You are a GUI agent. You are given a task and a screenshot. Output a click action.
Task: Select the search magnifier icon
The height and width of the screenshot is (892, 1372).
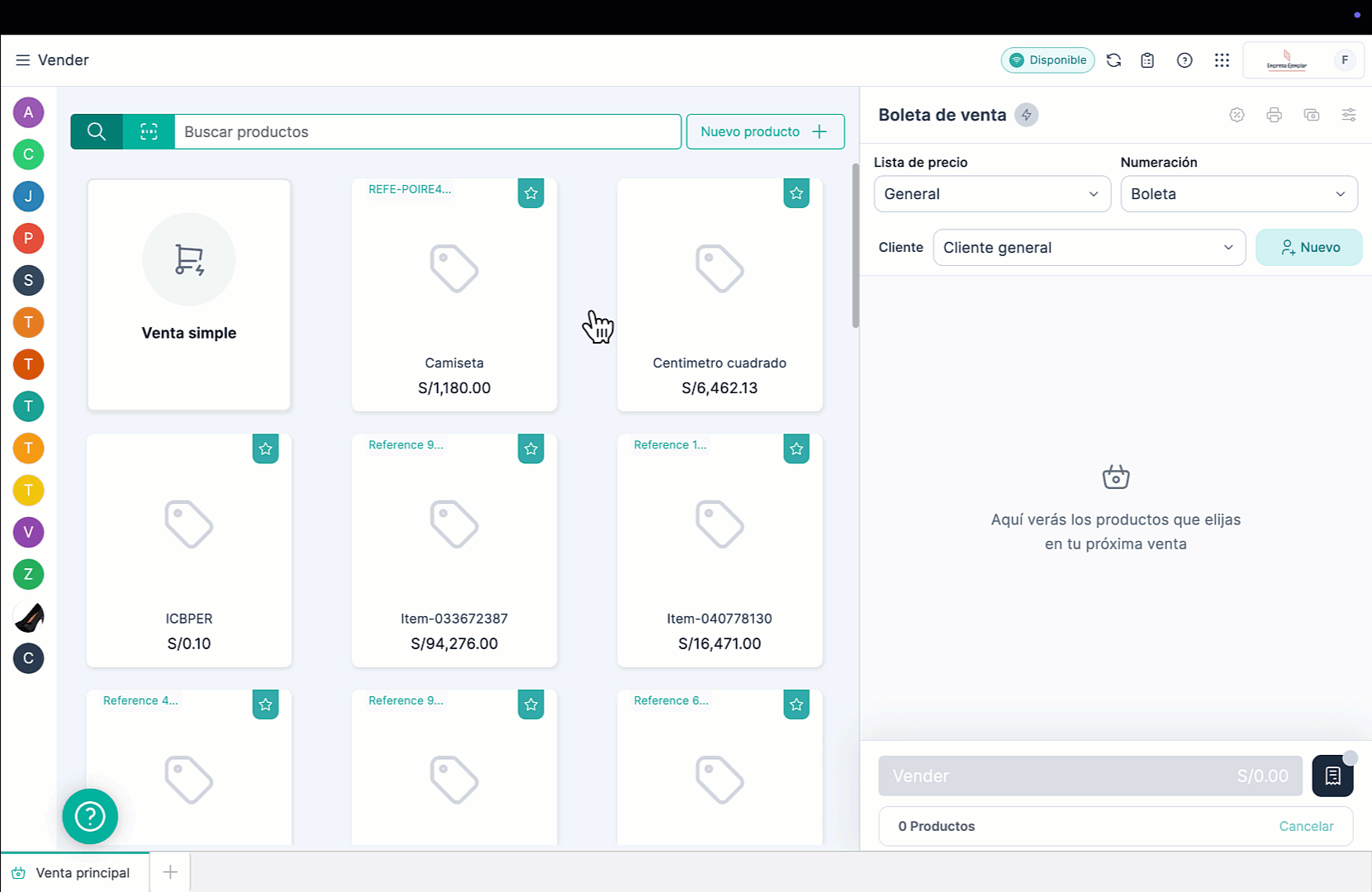96,131
